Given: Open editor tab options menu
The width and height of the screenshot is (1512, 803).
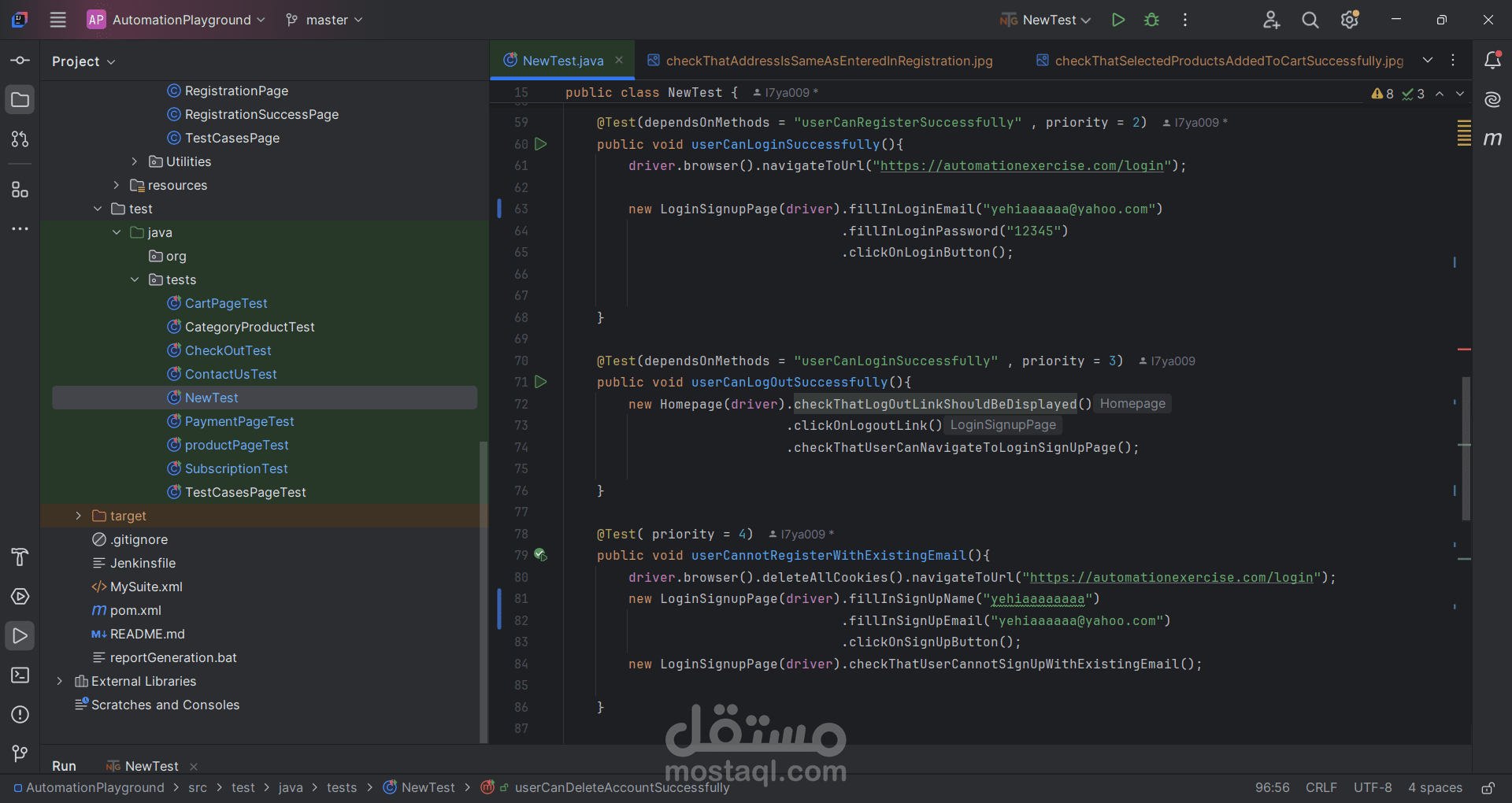Looking at the screenshot, I should pos(1453,61).
